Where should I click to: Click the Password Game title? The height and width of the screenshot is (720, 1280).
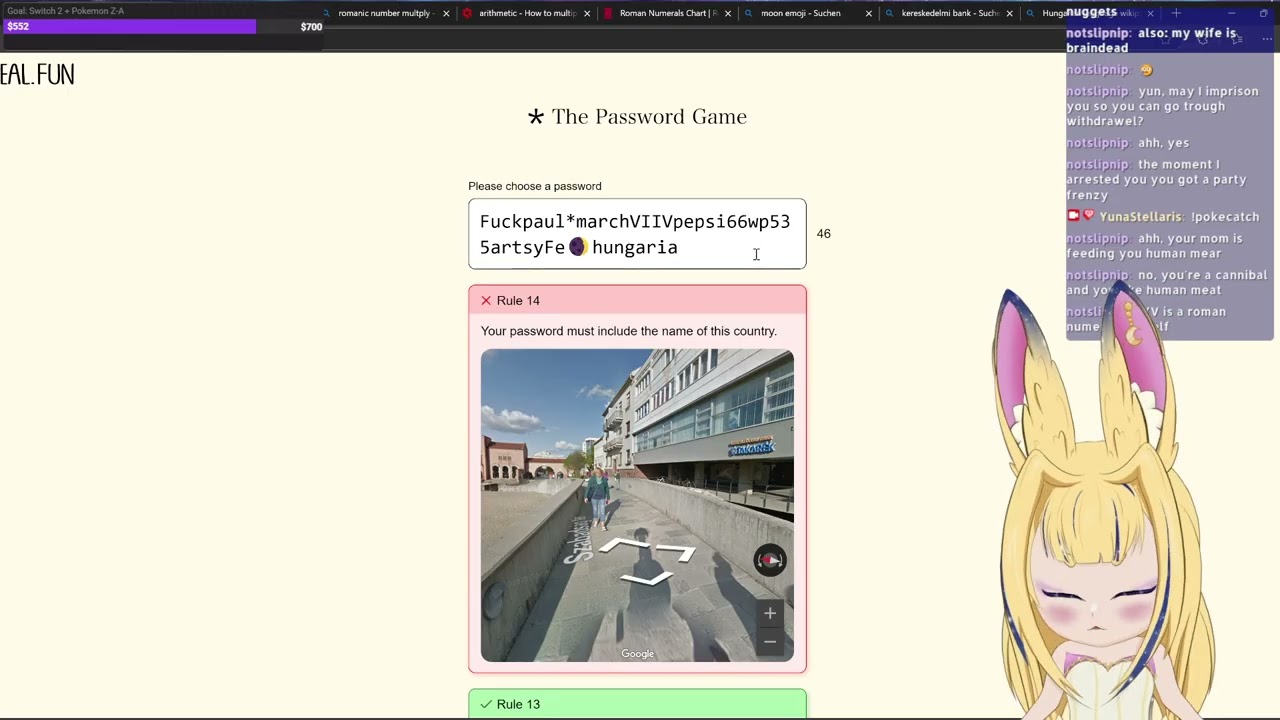[649, 117]
